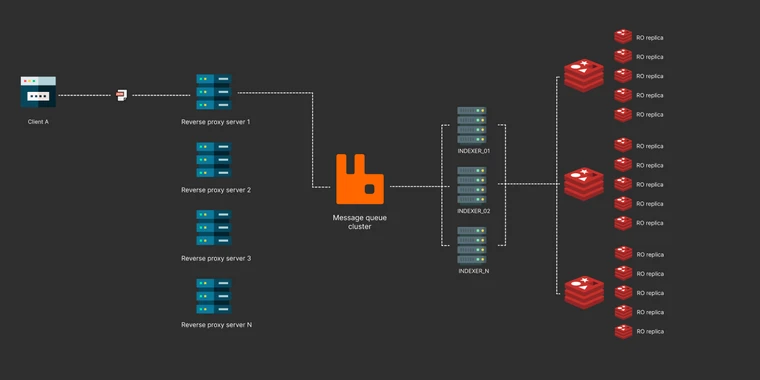Select the middle large Redis primary icon
Viewport: 760px width, 380px height.
(584, 184)
